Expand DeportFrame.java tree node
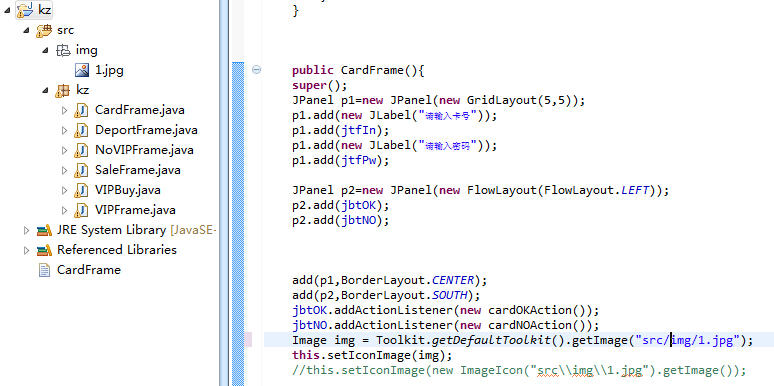Screen dimensions: 774x386 (64, 130)
